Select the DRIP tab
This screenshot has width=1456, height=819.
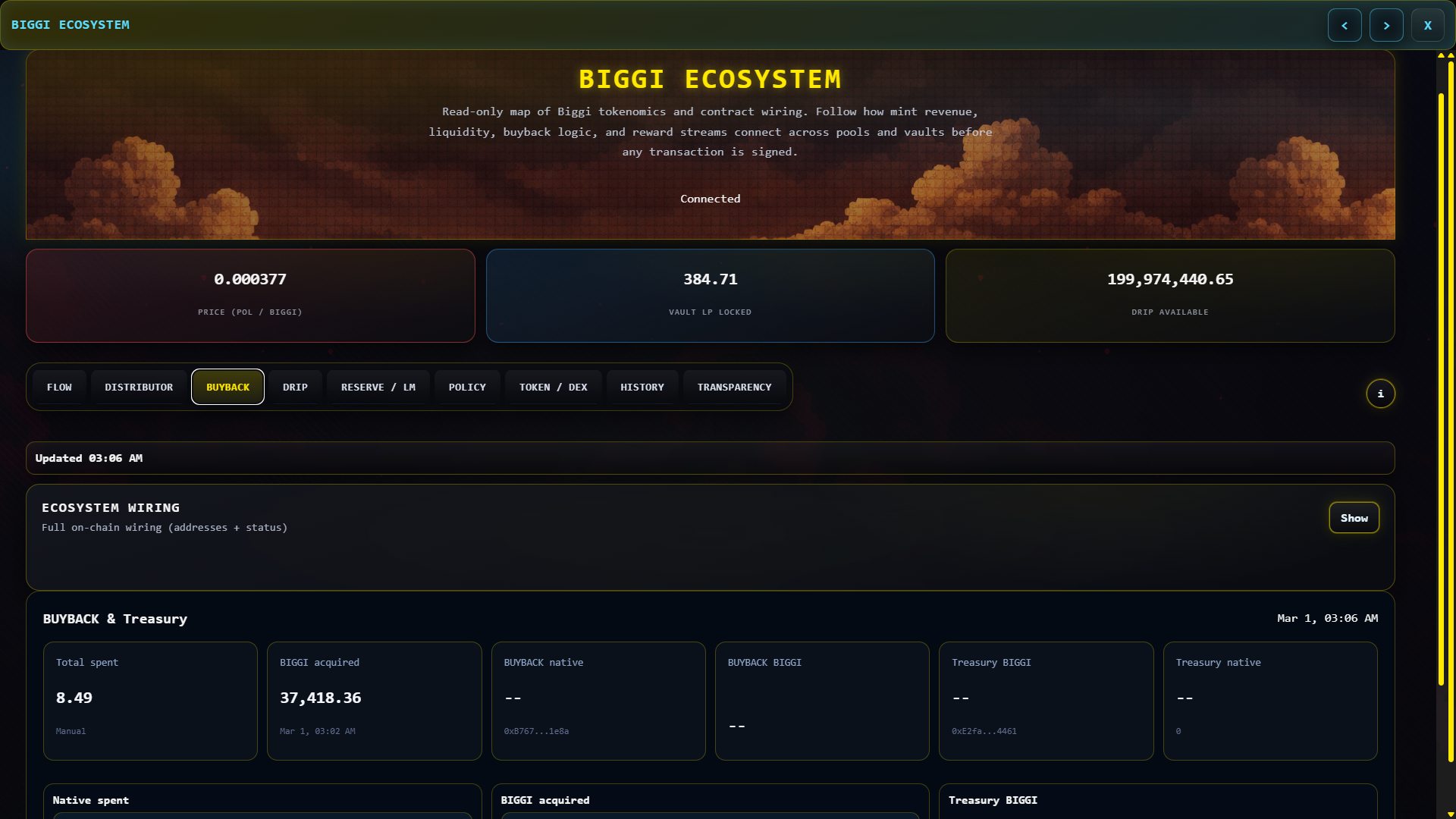point(295,387)
